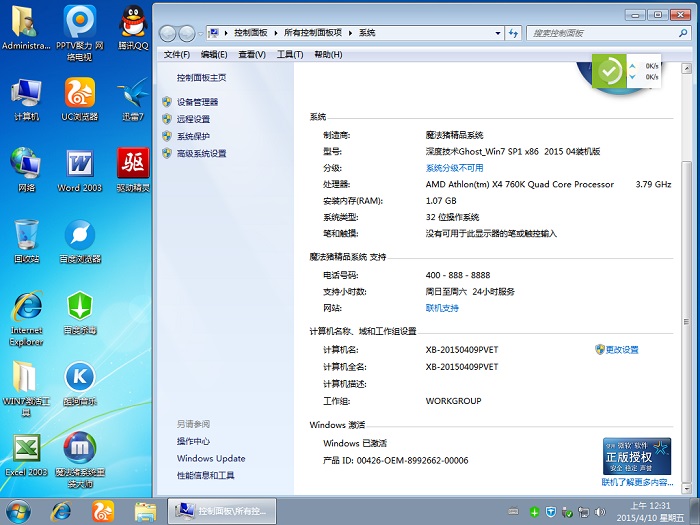Click the Start button orb
The image size is (700, 525).
click(20, 510)
